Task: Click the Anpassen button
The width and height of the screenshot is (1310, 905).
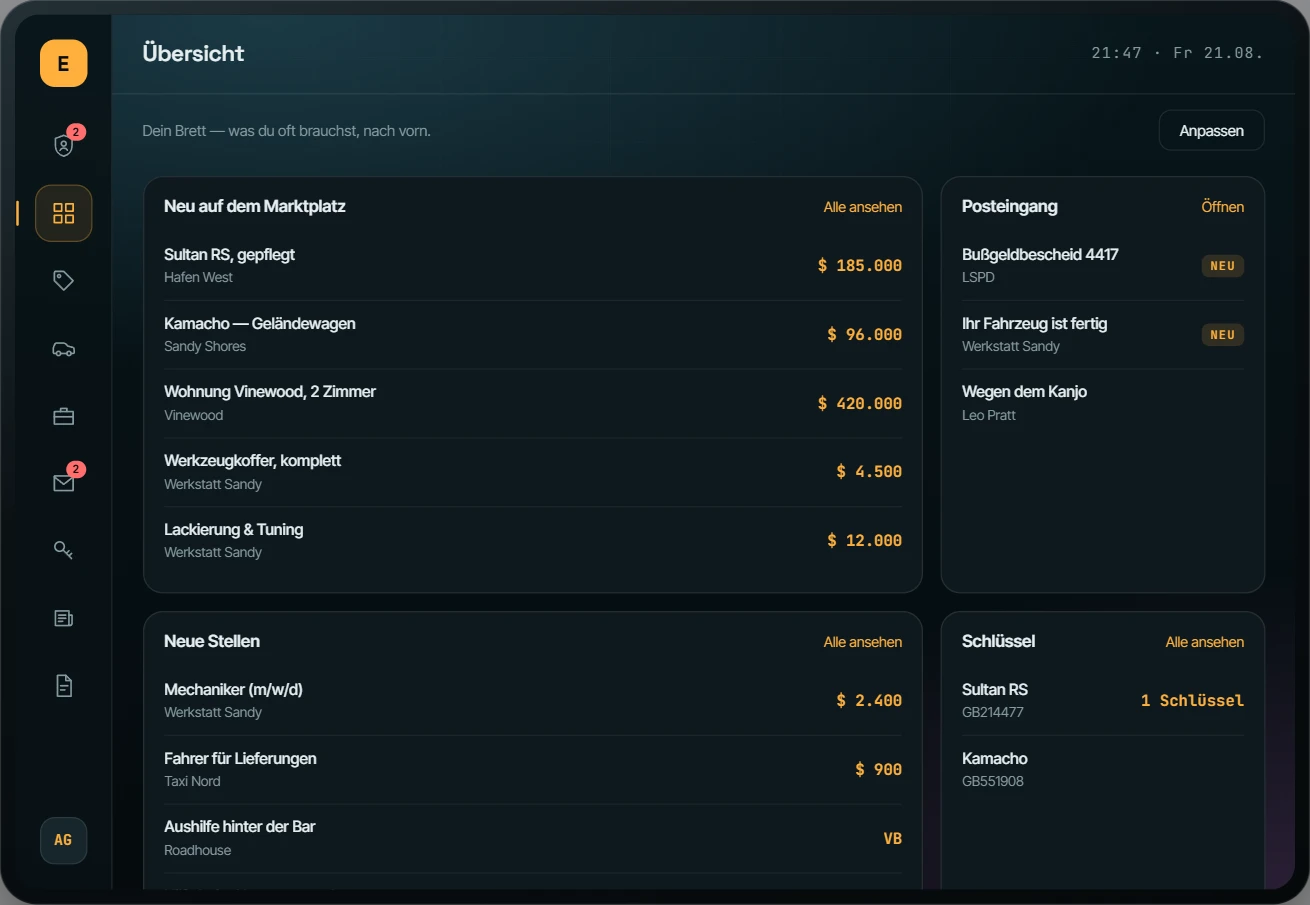Action: point(1211,131)
